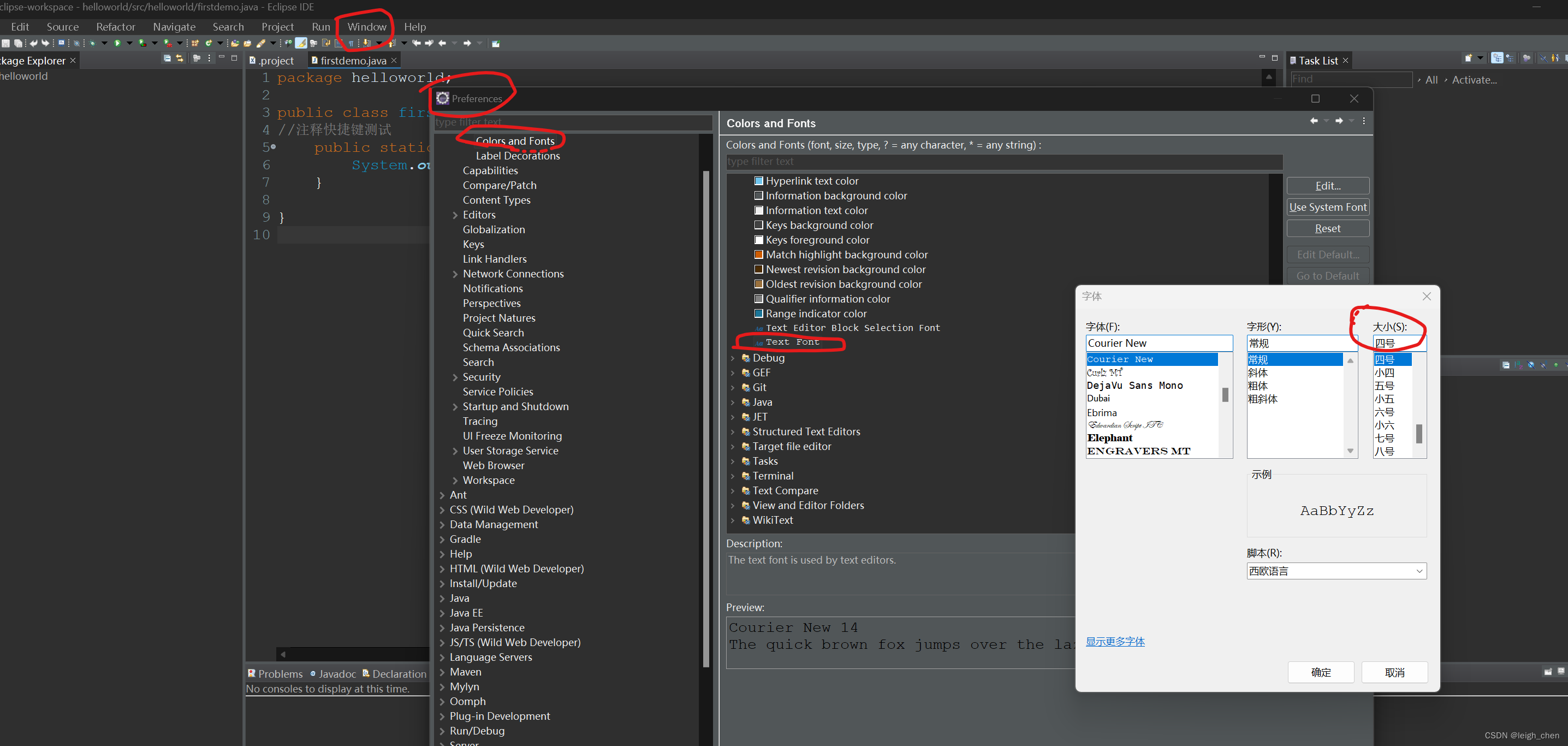Toggle Link with Editor in Package Explorer
Image resolution: width=1568 pixels, height=746 pixels.
point(180,58)
